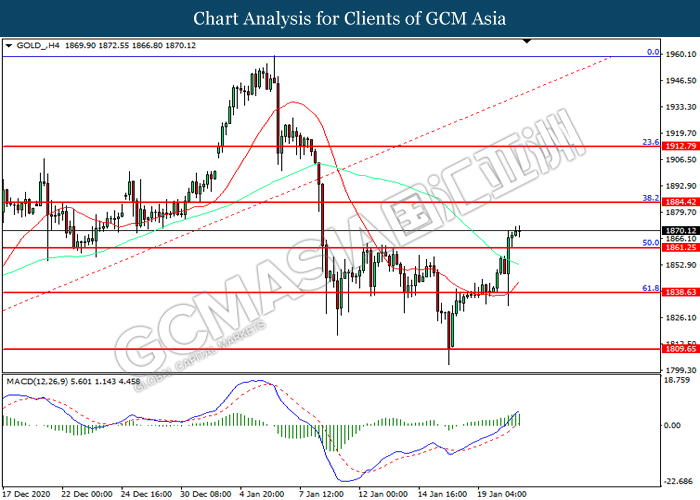Select the 1884.42 red price label
Viewport: 700px width, 500px height.
[680, 202]
